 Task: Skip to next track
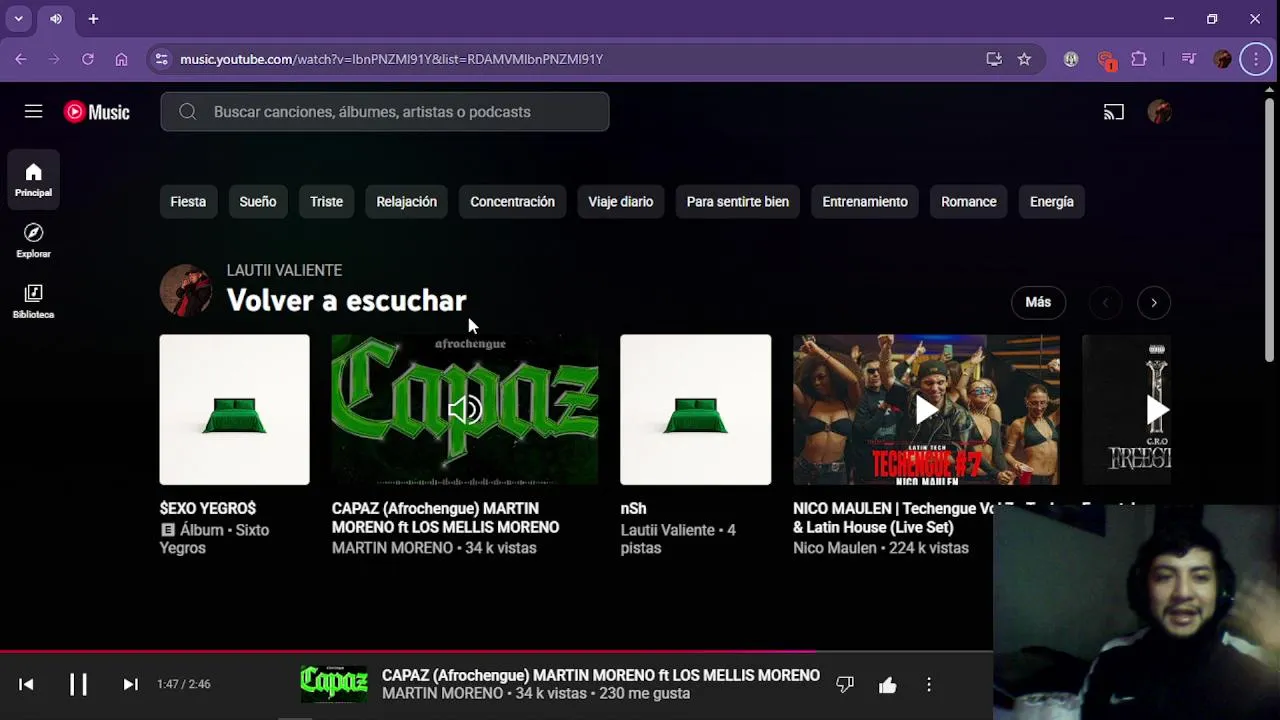click(x=130, y=684)
